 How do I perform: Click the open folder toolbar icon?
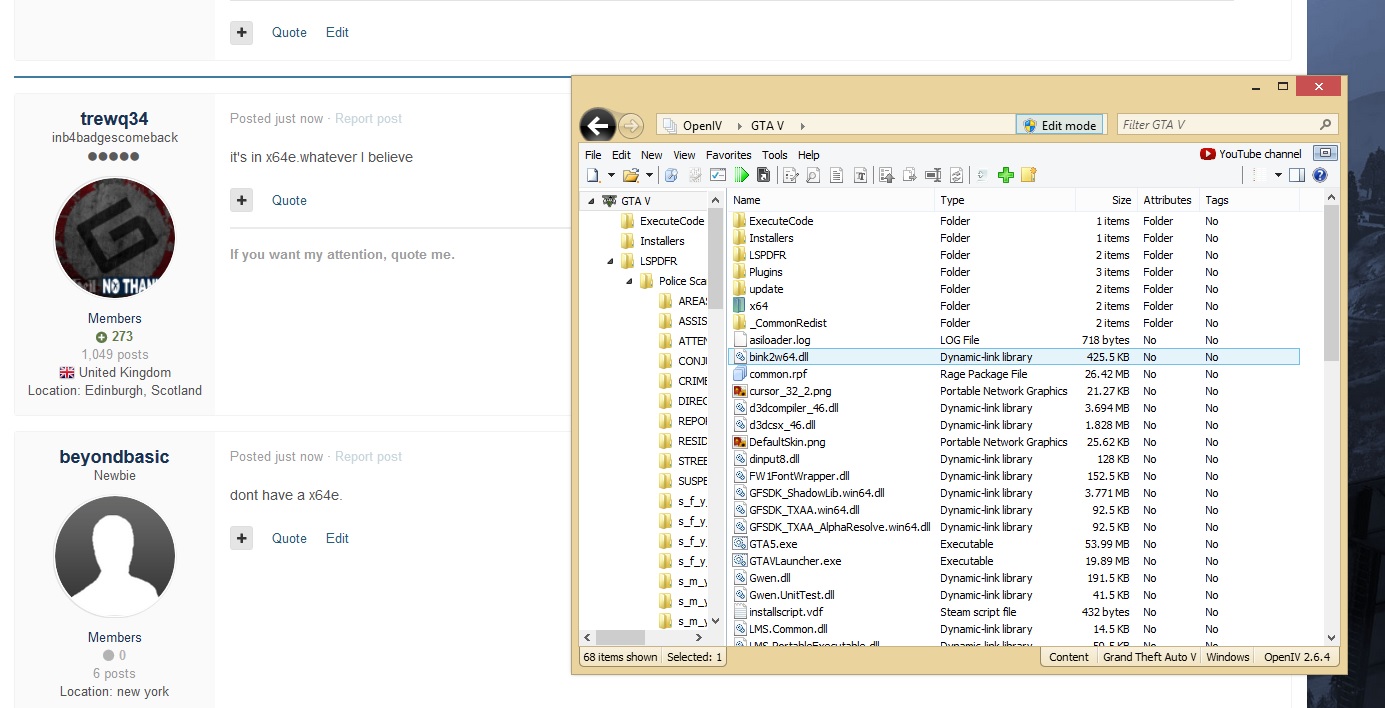[x=631, y=175]
